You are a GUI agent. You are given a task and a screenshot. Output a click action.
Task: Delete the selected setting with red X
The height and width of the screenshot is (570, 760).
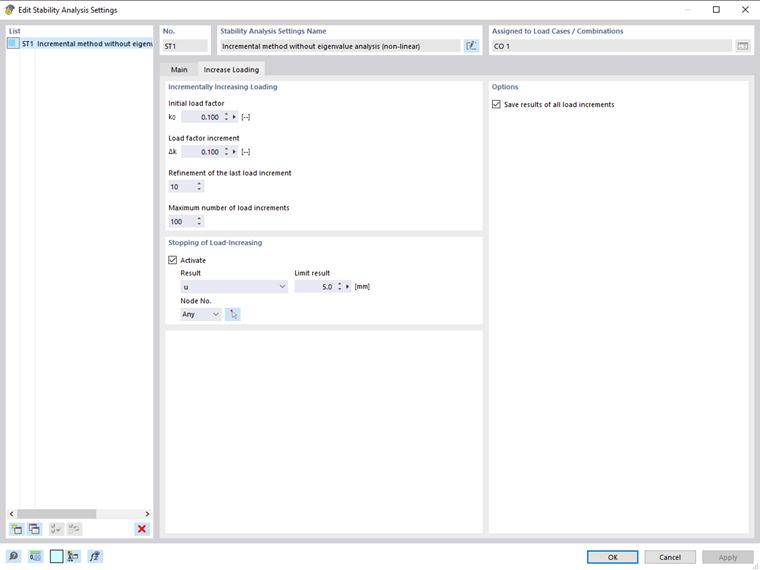142,529
